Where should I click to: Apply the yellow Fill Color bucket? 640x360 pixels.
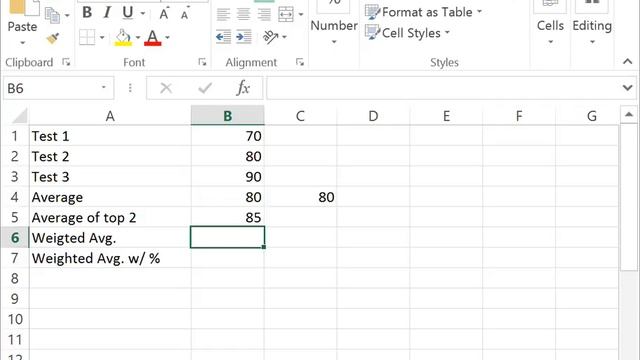pyautogui.click(x=123, y=37)
